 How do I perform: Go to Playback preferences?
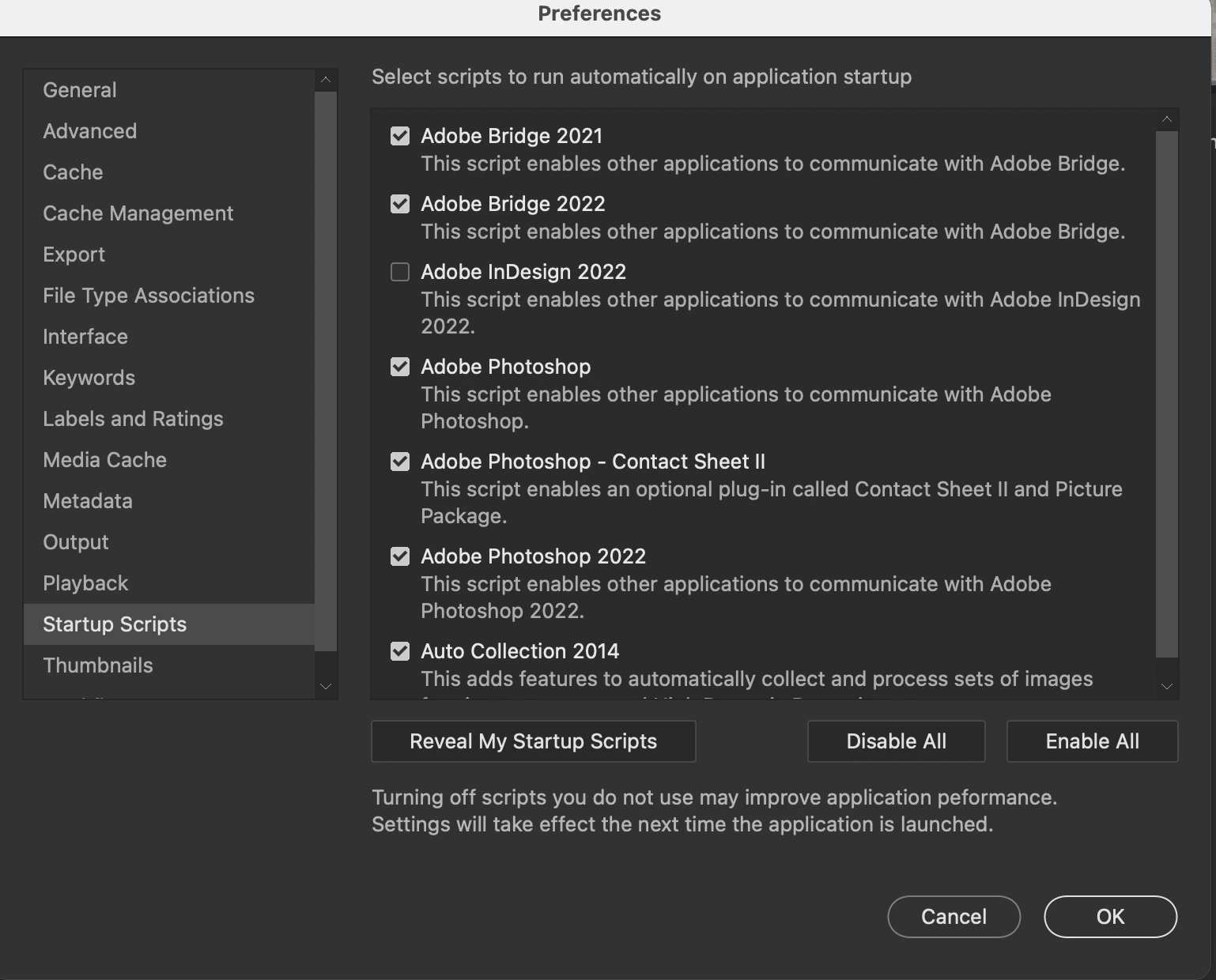pyautogui.click(x=169, y=583)
